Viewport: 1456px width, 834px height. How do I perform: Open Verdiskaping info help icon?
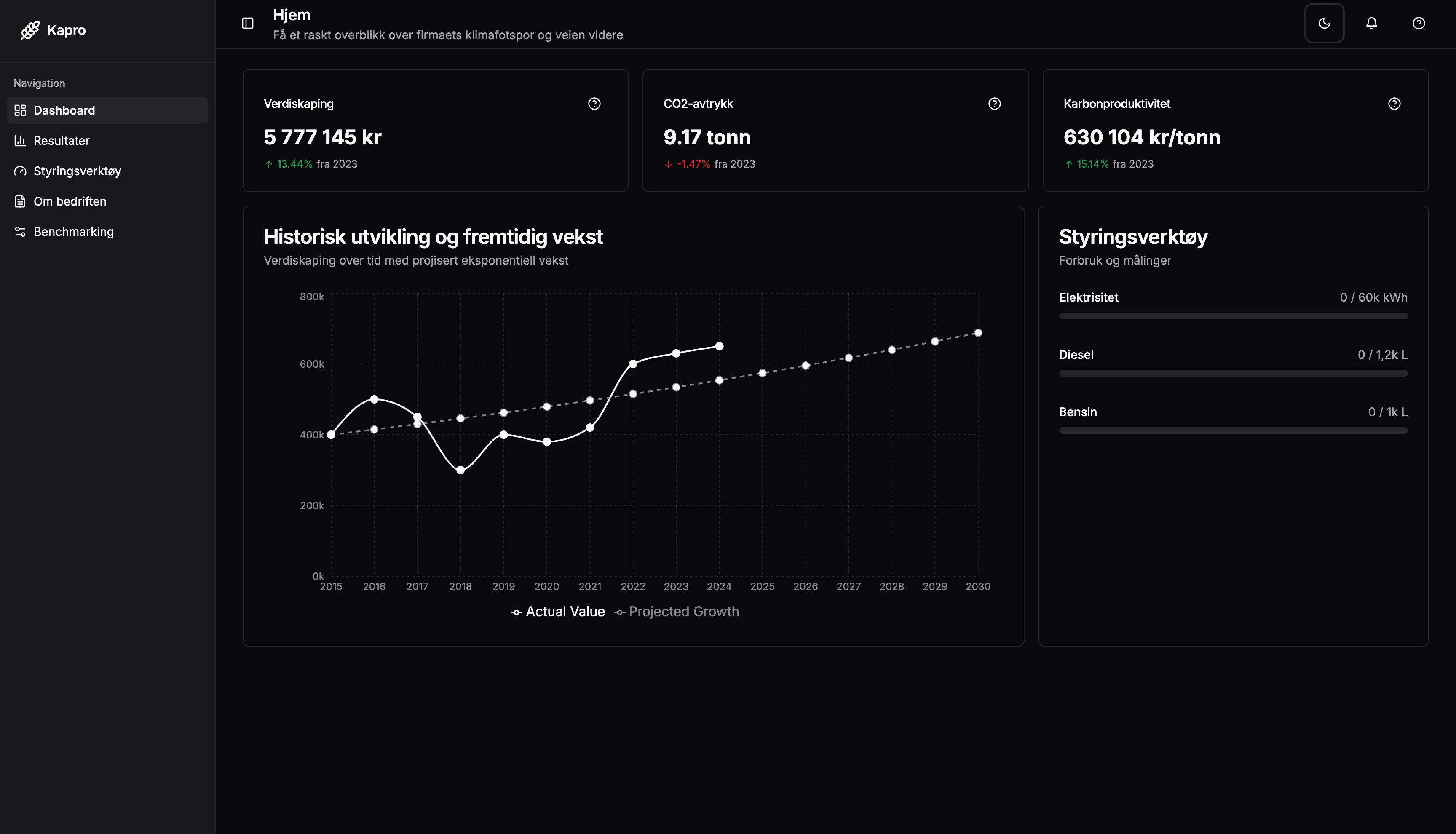pos(594,104)
